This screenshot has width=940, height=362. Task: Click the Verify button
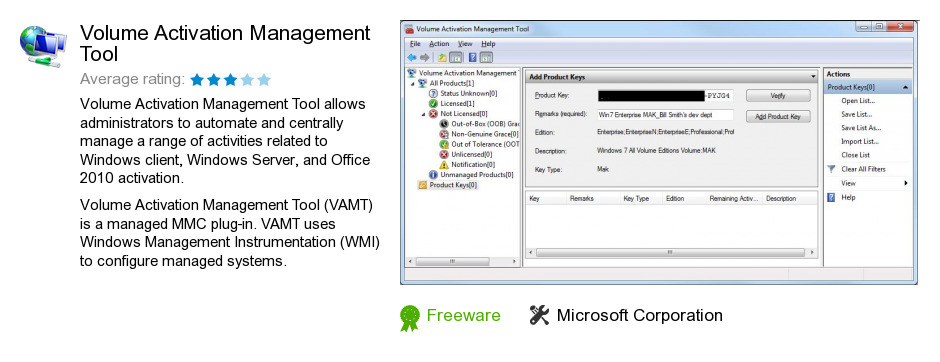click(x=778, y=96)
